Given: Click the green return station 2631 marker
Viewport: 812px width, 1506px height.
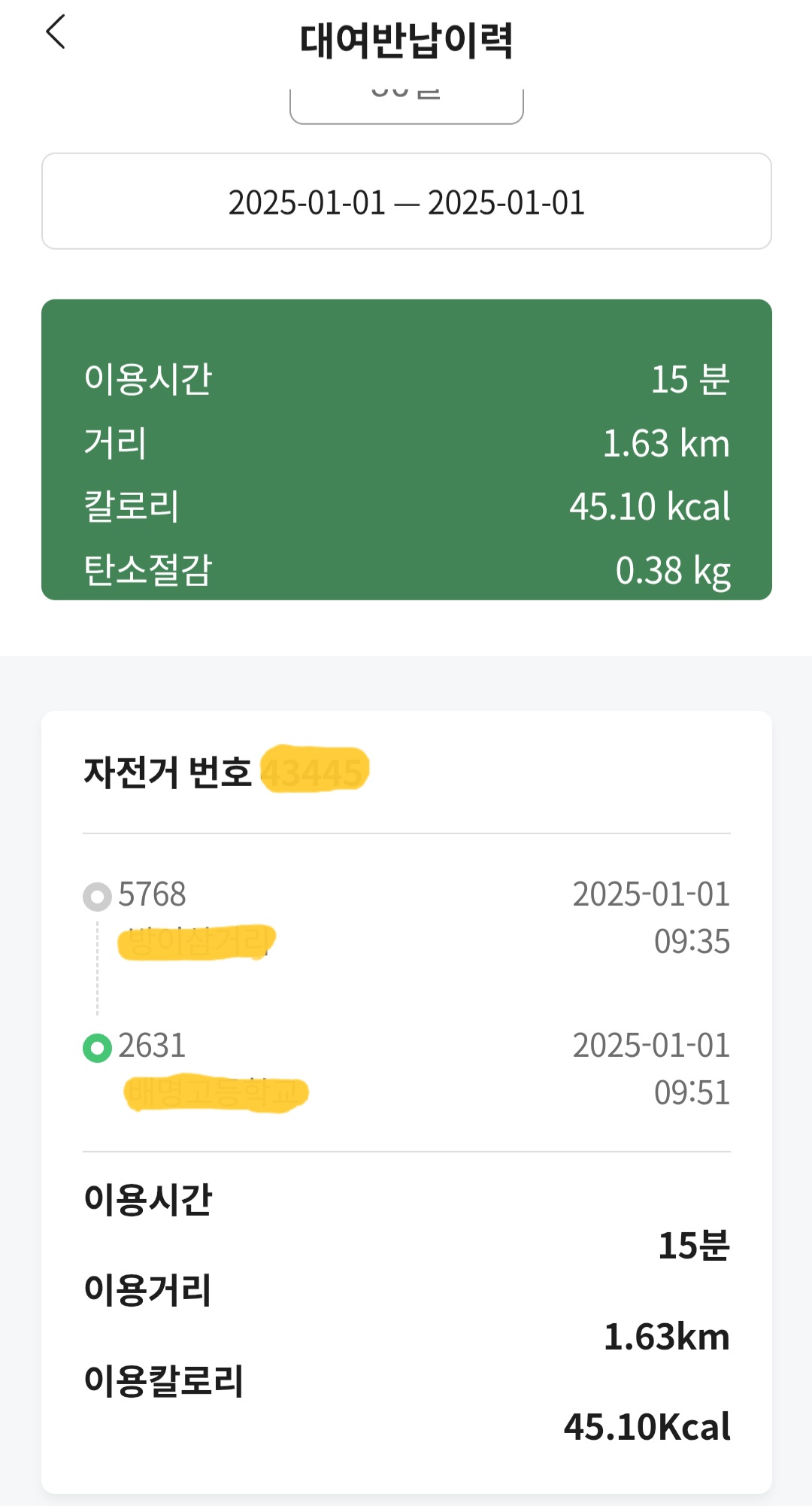Looking at the screenshot, I should click(97, 1048).
